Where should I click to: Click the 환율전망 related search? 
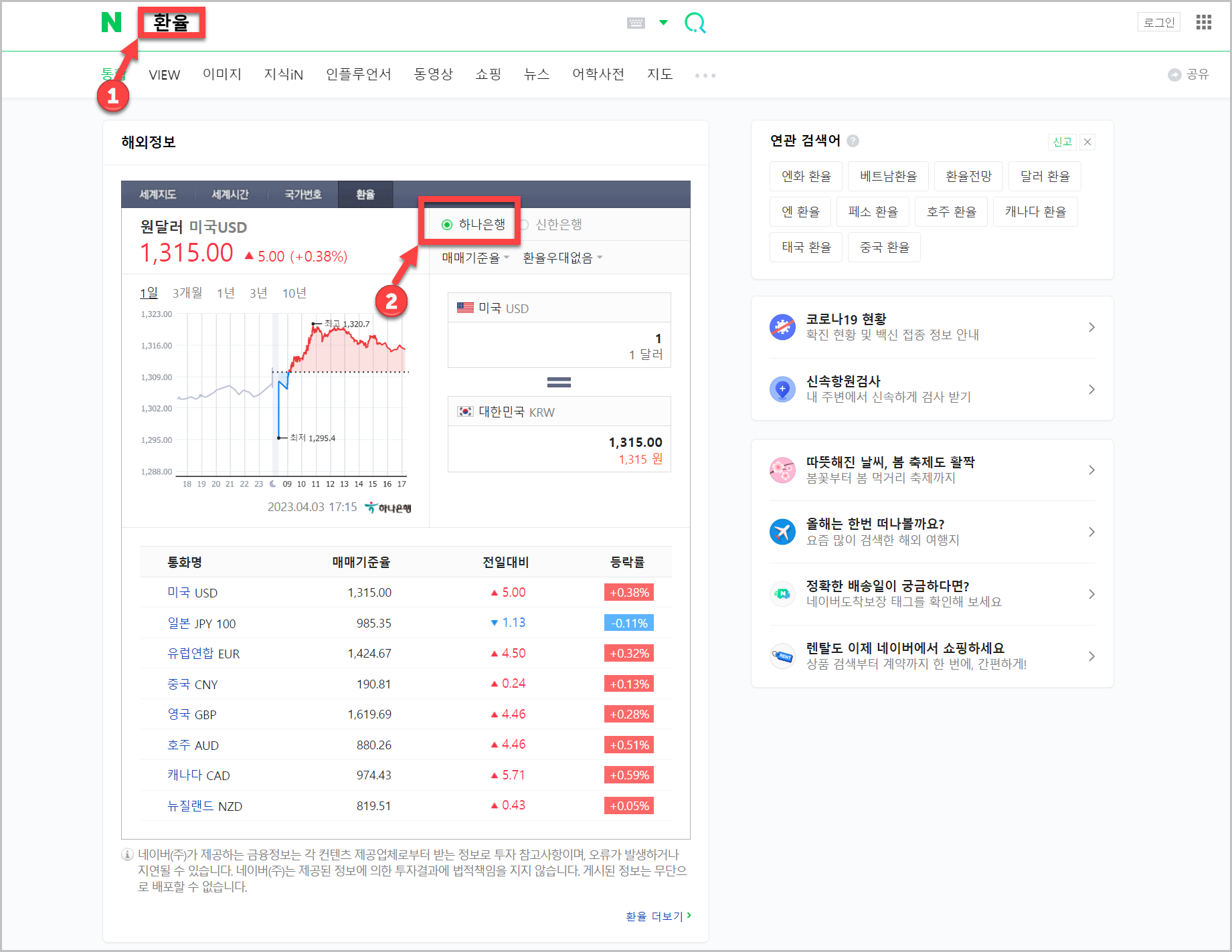[968, 176]
